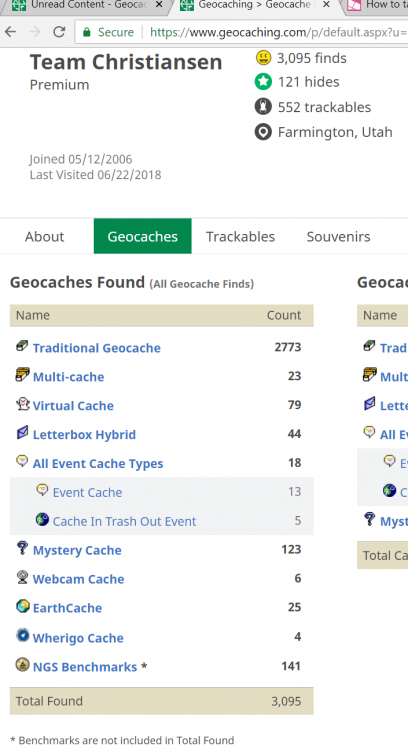Open the EarthCache link

coord(67,608)
